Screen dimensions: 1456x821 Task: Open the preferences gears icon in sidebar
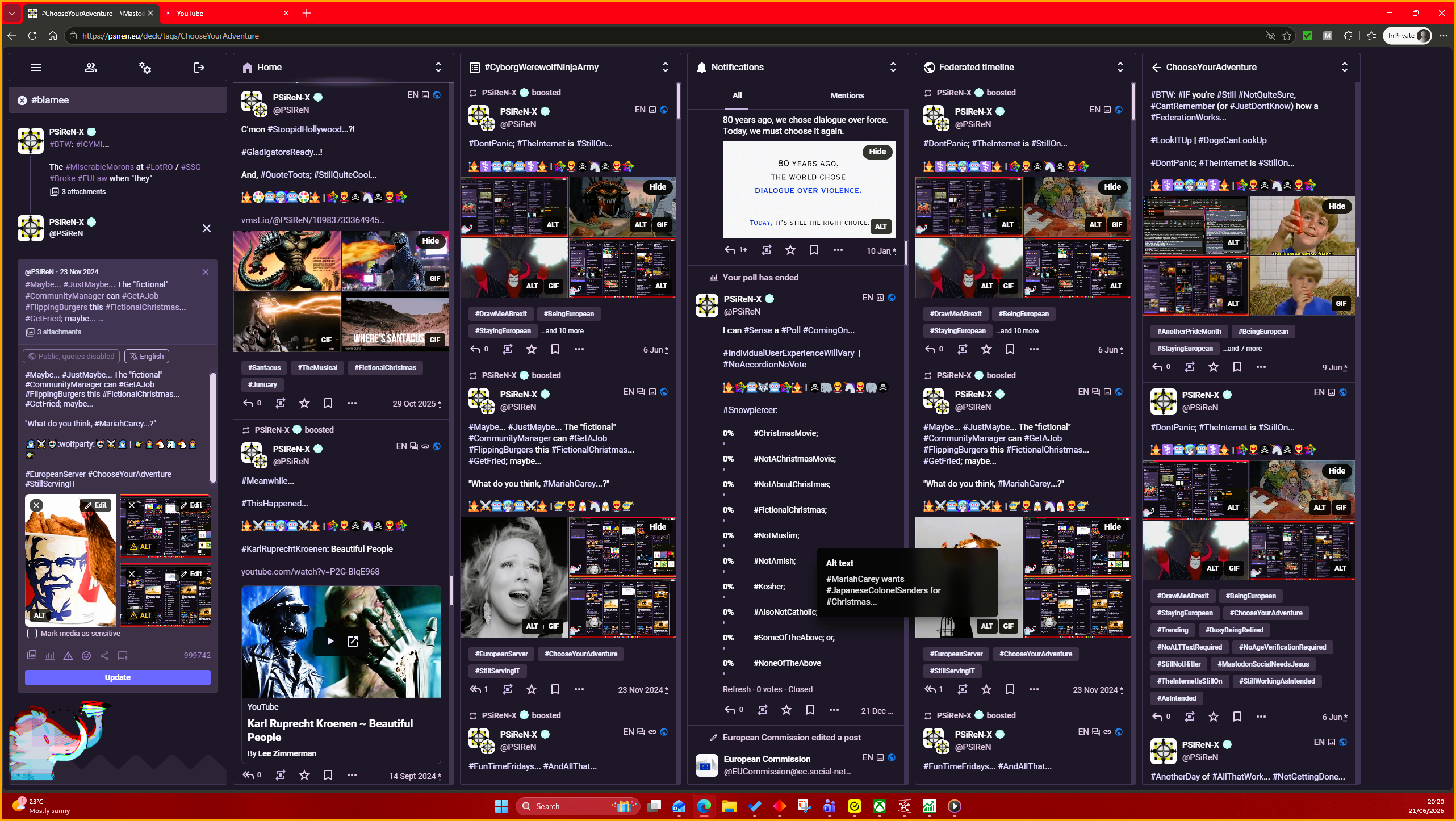point(145,68)
